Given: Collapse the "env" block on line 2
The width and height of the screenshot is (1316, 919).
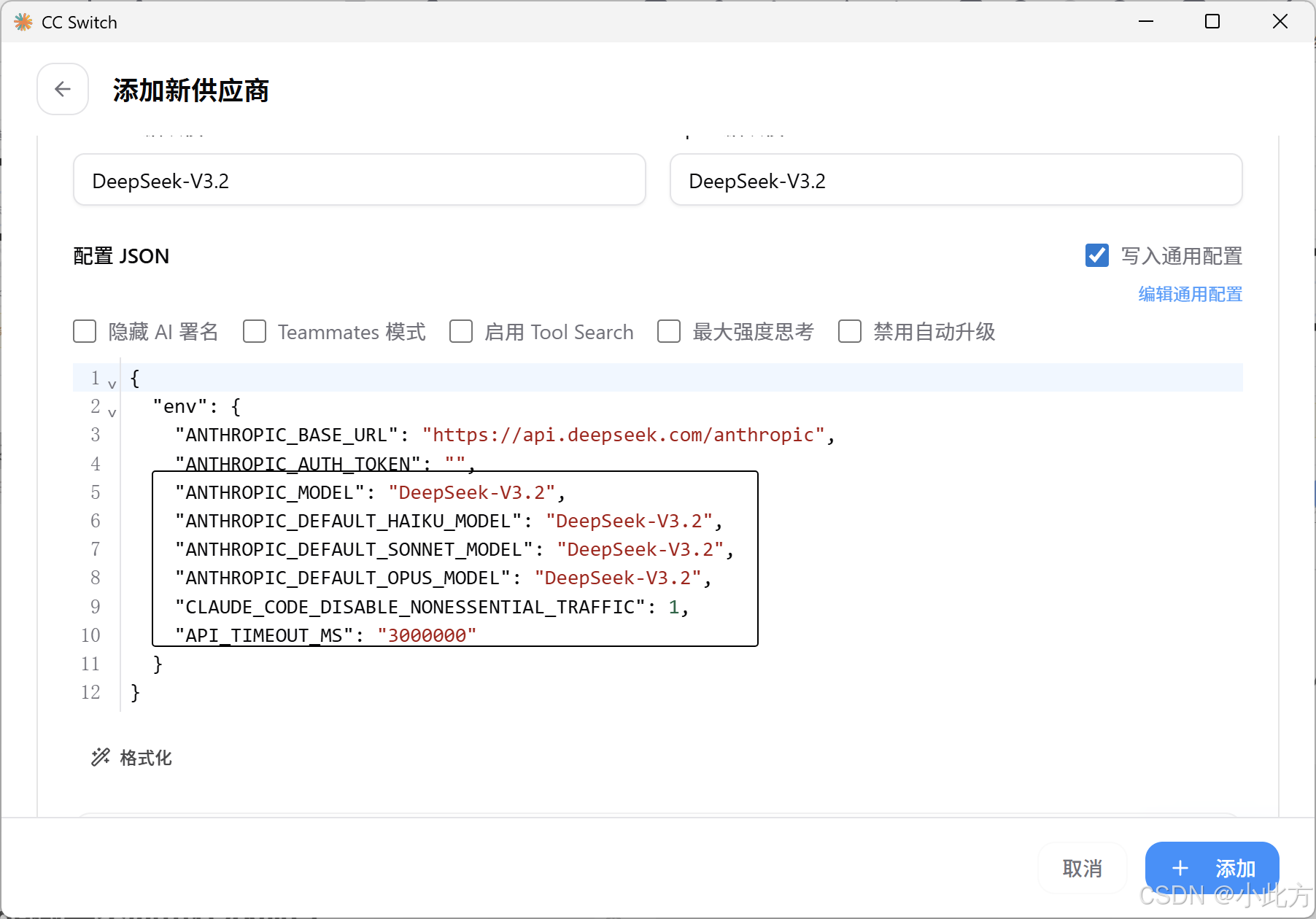Looking at the screenshot, I should pyautogui.click(x=112, y=412).
